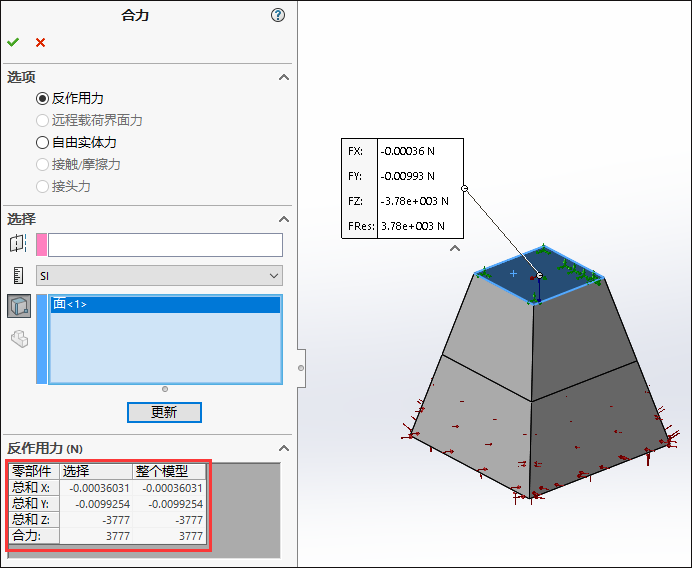Click the pink reference geometry input field
The image size is (692, 568).
165,245
